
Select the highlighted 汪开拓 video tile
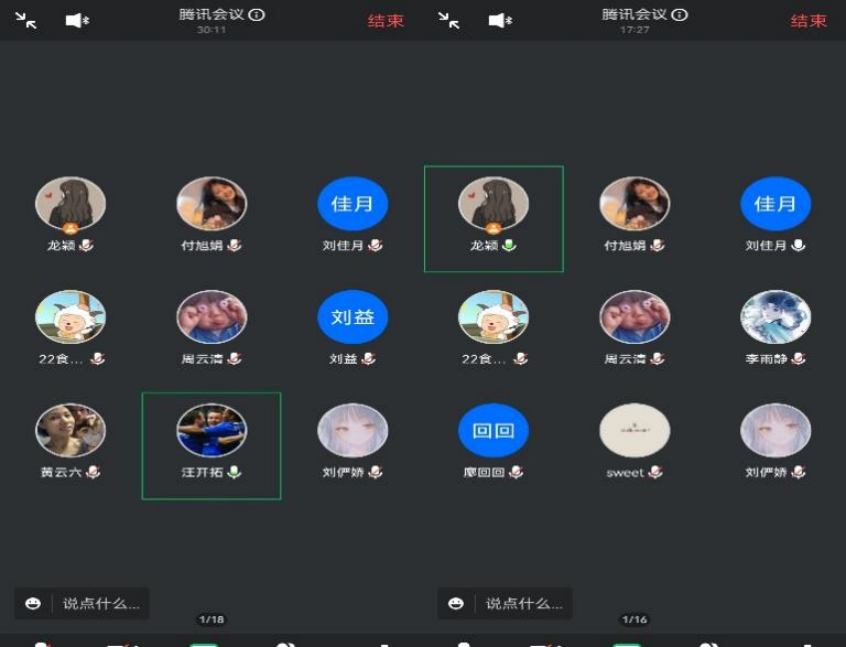[x=211, y=445]
